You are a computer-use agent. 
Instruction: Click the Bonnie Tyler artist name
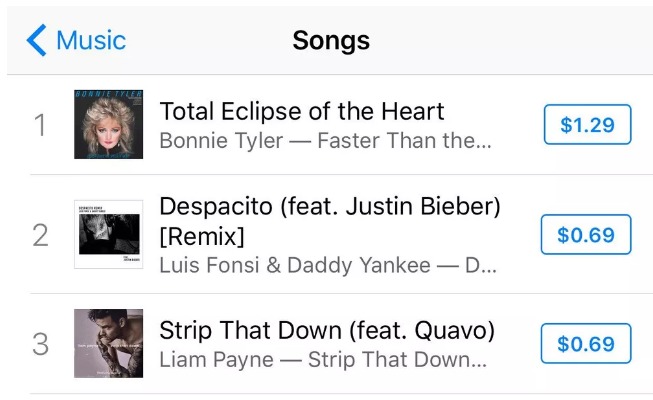click(220, 140)
